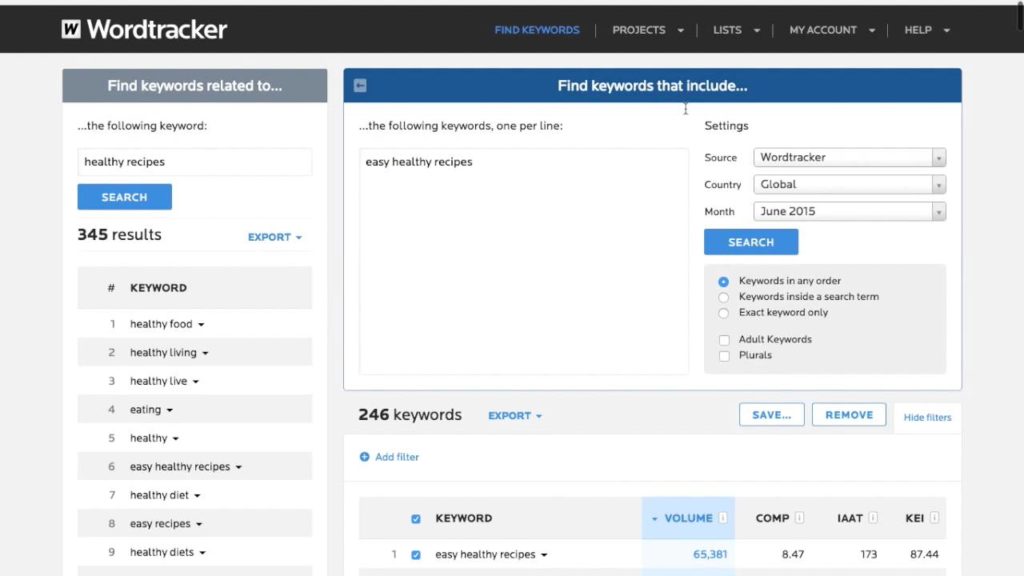Expand easy healthy recipes arrow in left list
This screenshot has height=576, width=1024.
tap(238, 467)
